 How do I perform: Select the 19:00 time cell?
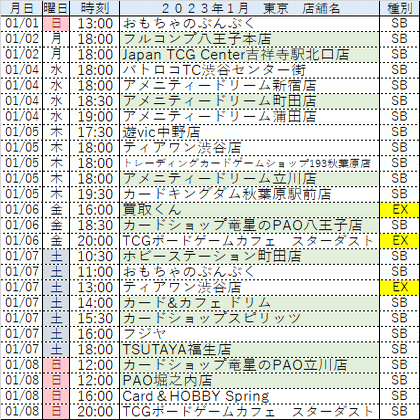click(94, 116)
